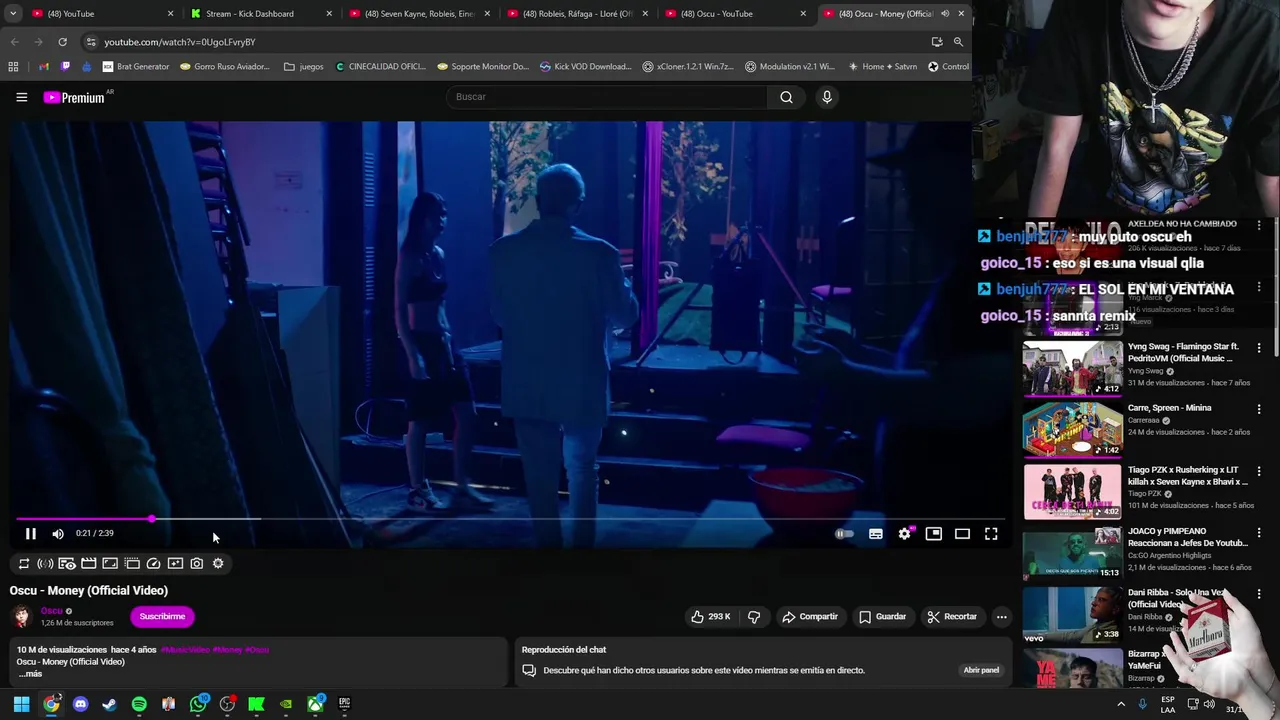
Task: Open the YouTube hamburger guide menu
Action: 21,97
